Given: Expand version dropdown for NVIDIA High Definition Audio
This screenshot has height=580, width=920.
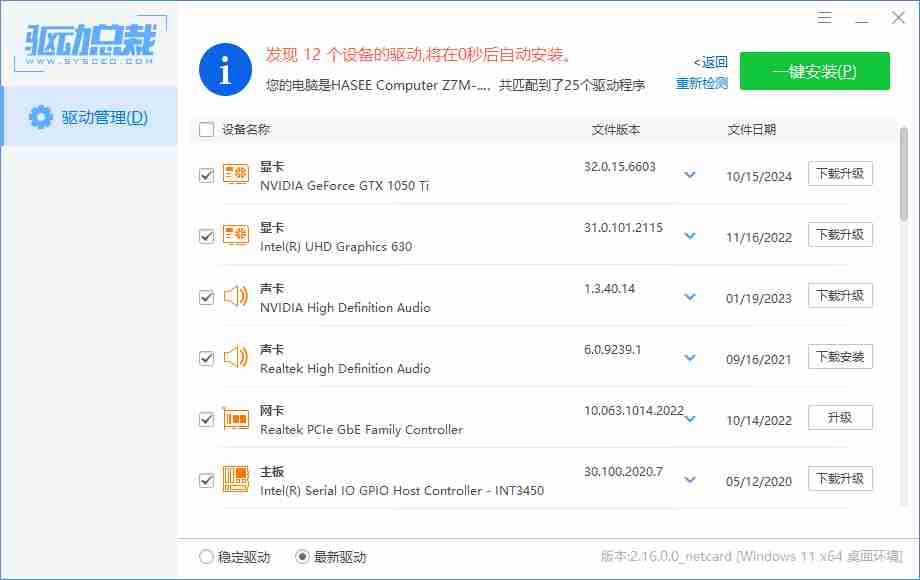Looking at the screenshot, I should 689,297.
